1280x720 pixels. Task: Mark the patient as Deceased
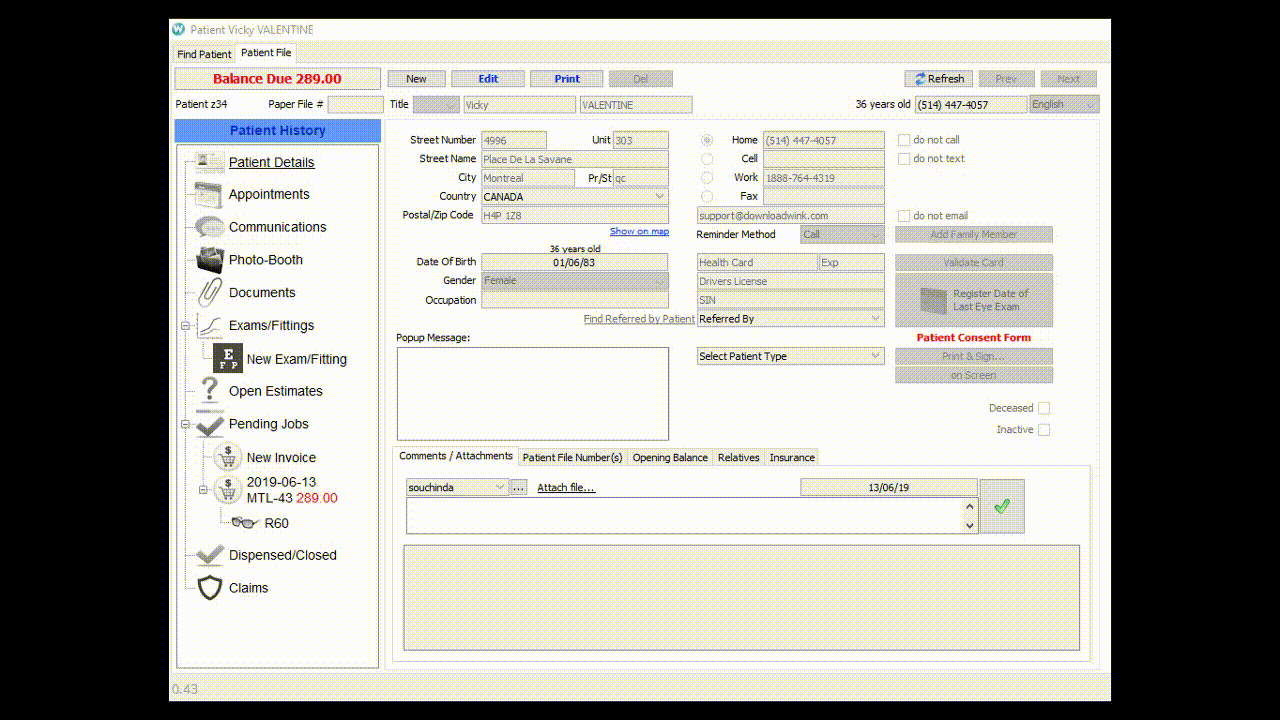coord(1044,407)
